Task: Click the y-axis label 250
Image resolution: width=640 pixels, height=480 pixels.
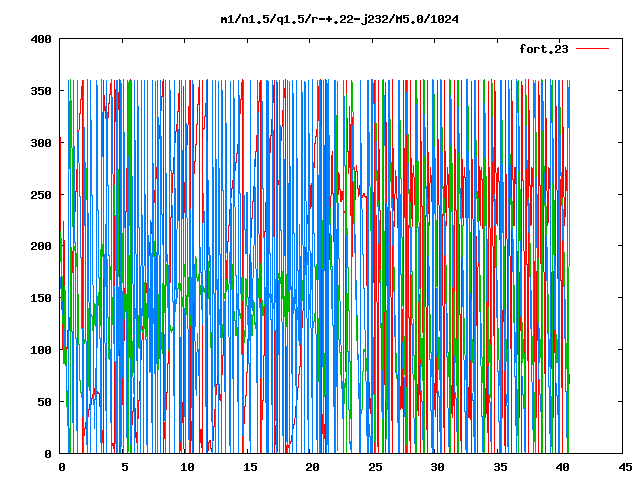Action: tap(41, 195)
